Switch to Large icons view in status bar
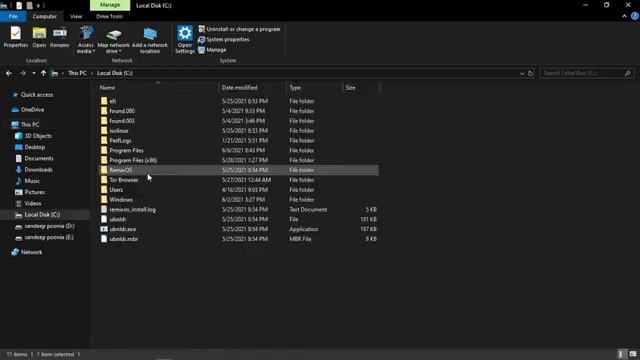 click(633, 354)
